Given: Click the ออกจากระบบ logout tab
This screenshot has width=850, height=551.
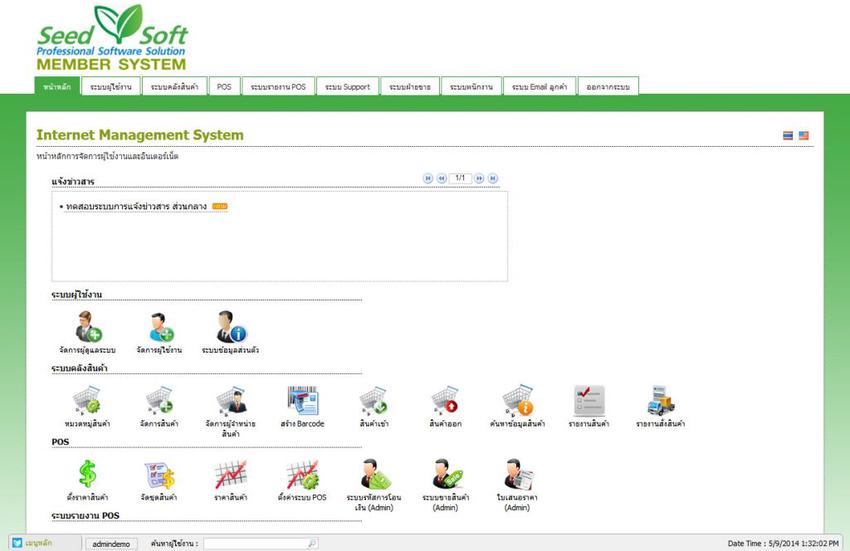Looking at the screenshot, I should coord(608,86).
